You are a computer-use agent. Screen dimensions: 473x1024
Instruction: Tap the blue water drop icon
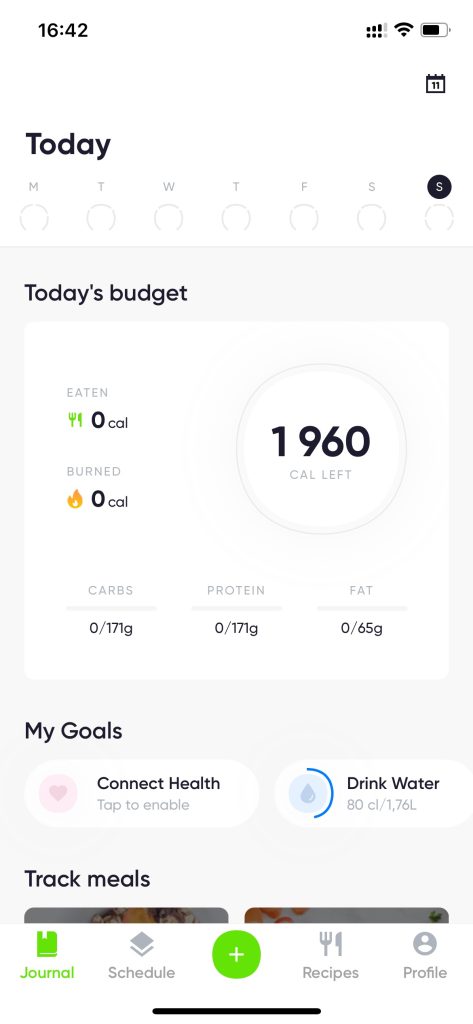[308, 793]
